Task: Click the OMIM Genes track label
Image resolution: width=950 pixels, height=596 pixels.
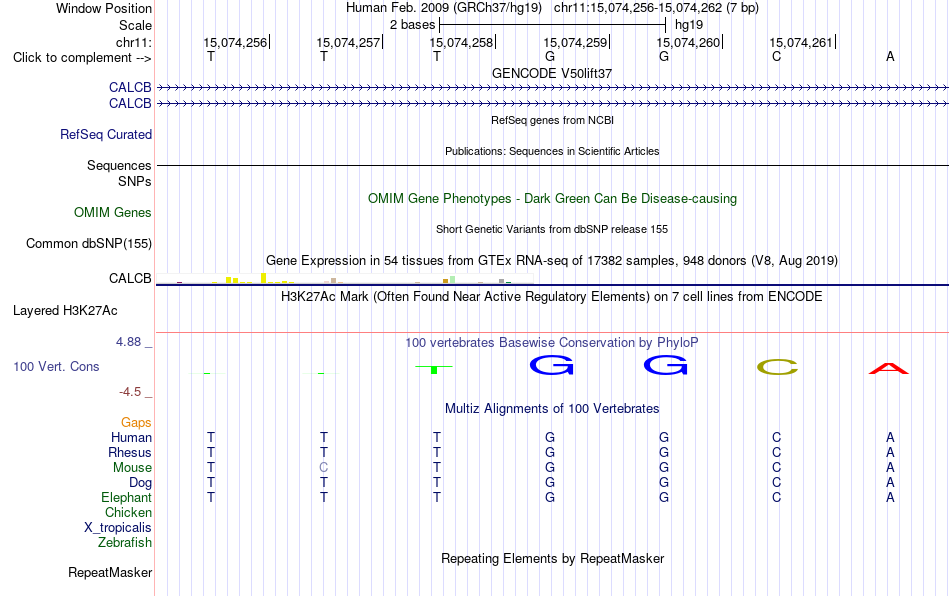Action: click(112, 213)
